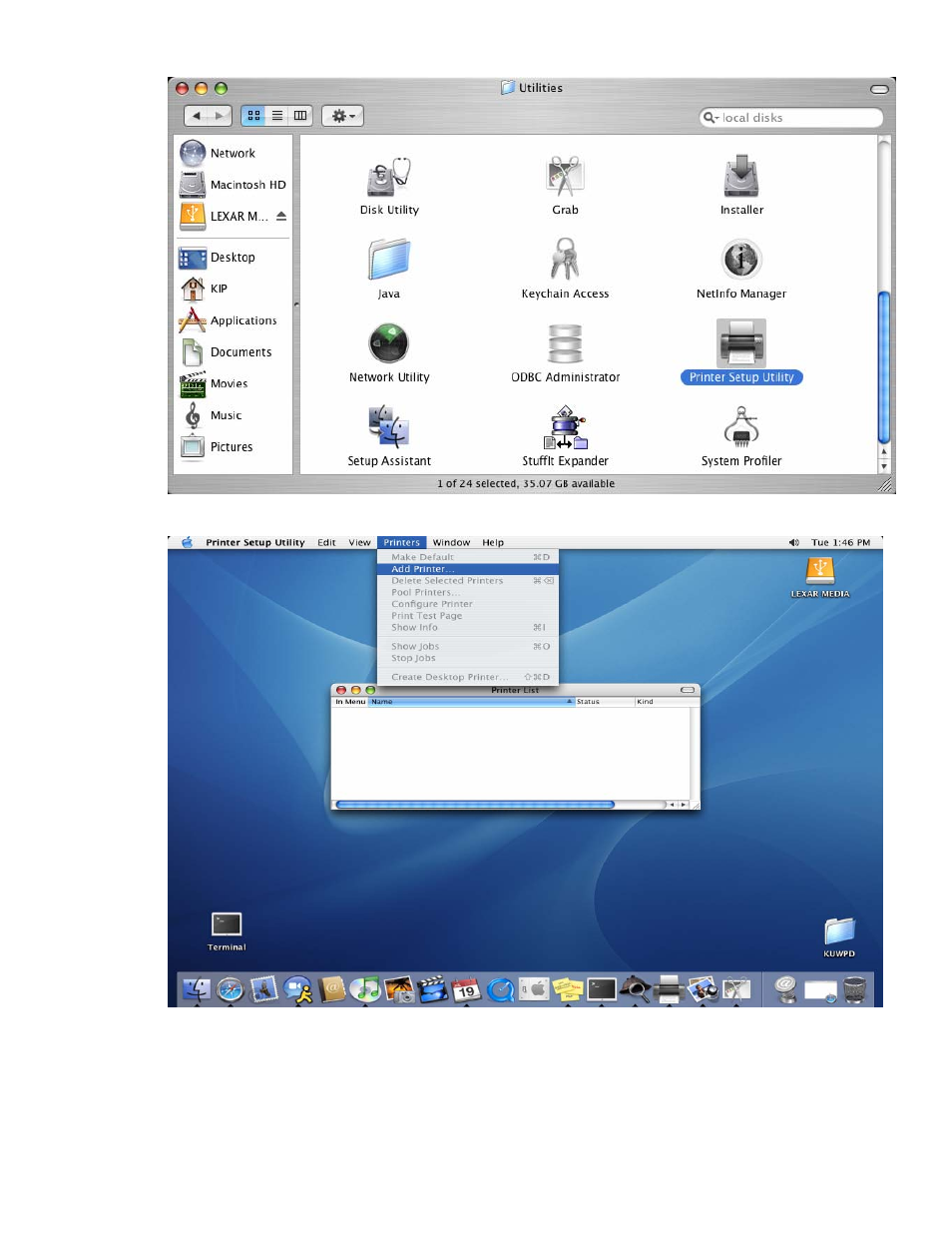952x1233 pixels.
Task: Click the clock showing Tue 1:46 PM
Action: (840, 543)
